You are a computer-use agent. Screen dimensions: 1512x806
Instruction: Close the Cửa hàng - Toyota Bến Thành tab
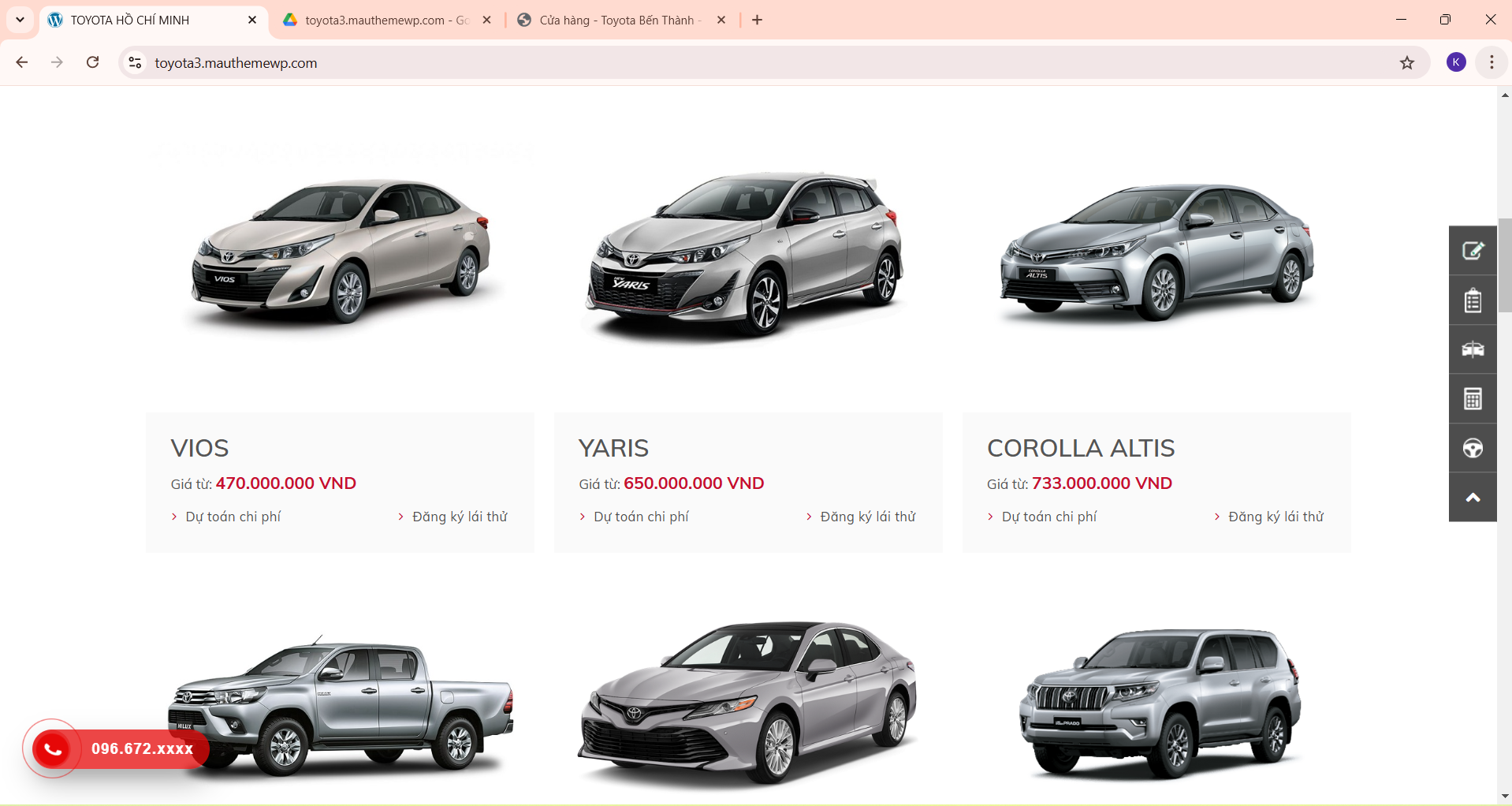(x=721, y=20)
